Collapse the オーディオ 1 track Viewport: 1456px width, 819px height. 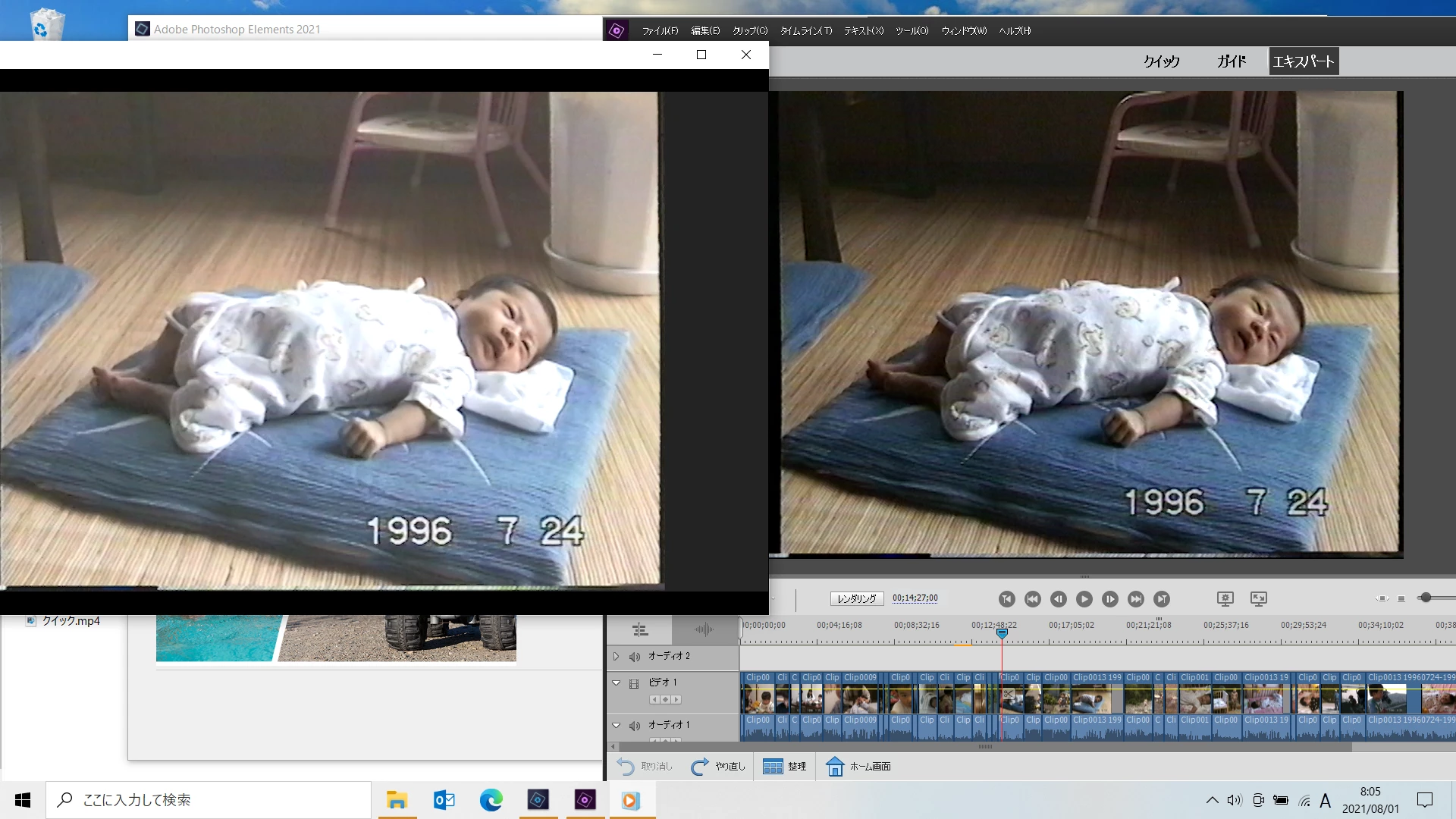616,725
